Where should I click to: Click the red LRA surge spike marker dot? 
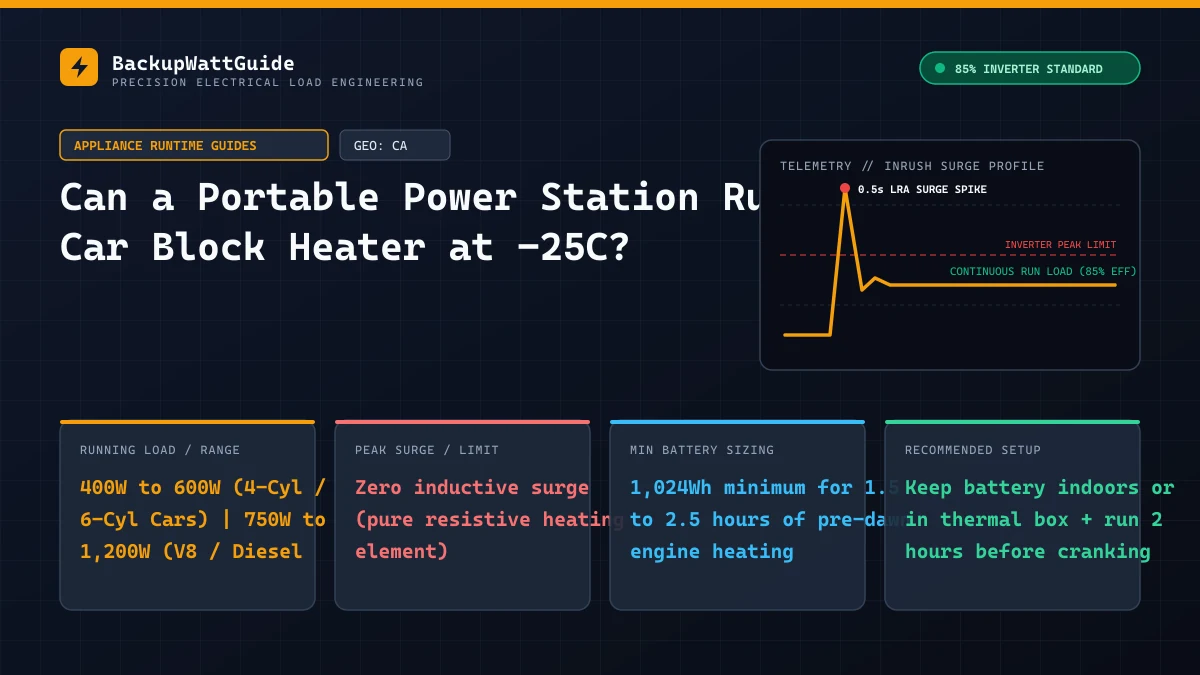(845, 188)
